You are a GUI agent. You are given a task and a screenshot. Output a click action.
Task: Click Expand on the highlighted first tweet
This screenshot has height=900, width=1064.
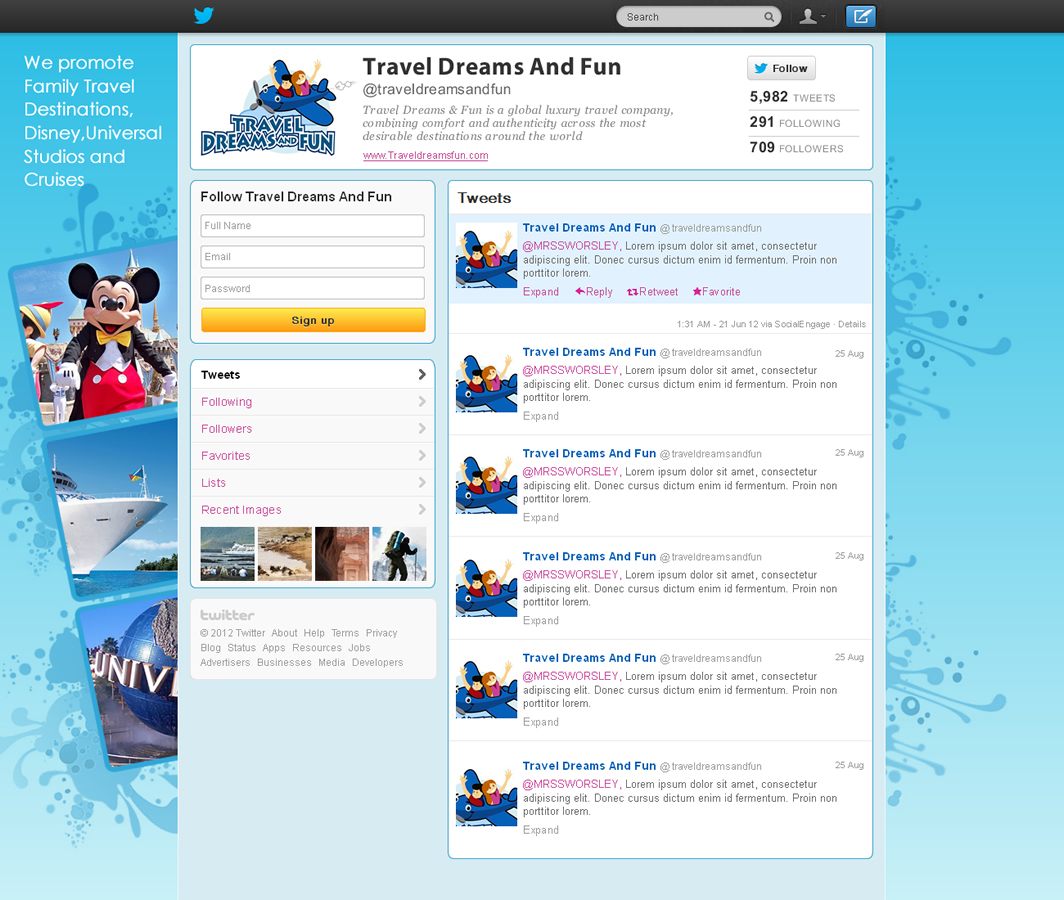click(541, 292)
